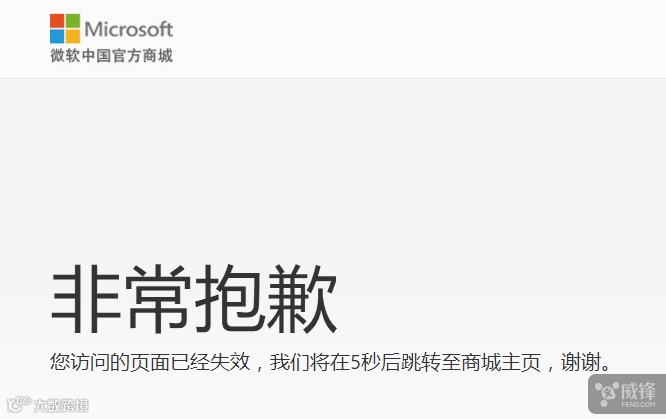This screenshot has width=666, height=419.
Task: Click the 非 character in the heading
Action: pos(86,299)
